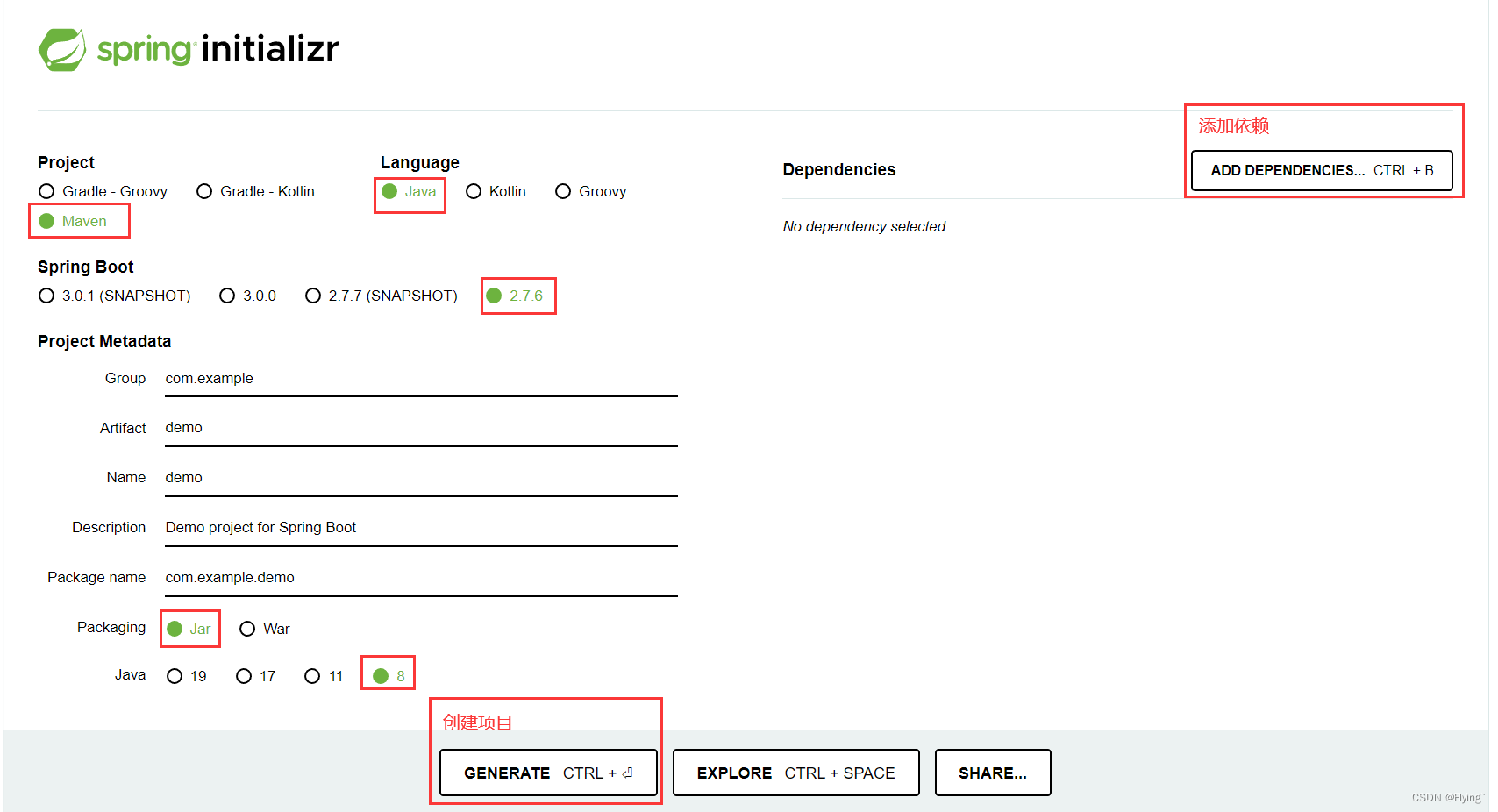1498x812 pixels.
Task: Choose Spring Boot 2.7.7 (SNAPSHOT)
Action: [x=381, y=296]
